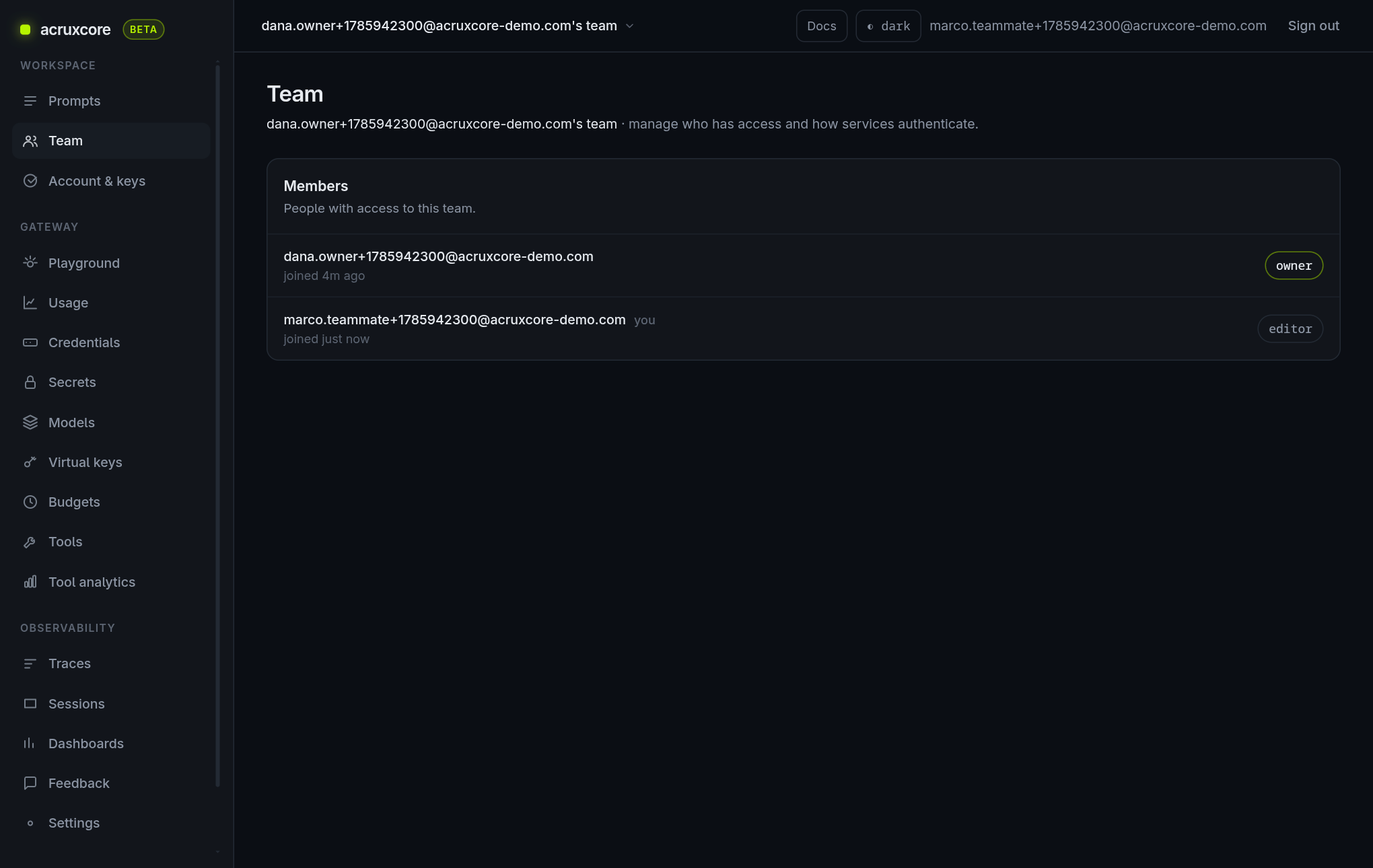Click marco.teammate email in top bar

[x=1098, y=26]
